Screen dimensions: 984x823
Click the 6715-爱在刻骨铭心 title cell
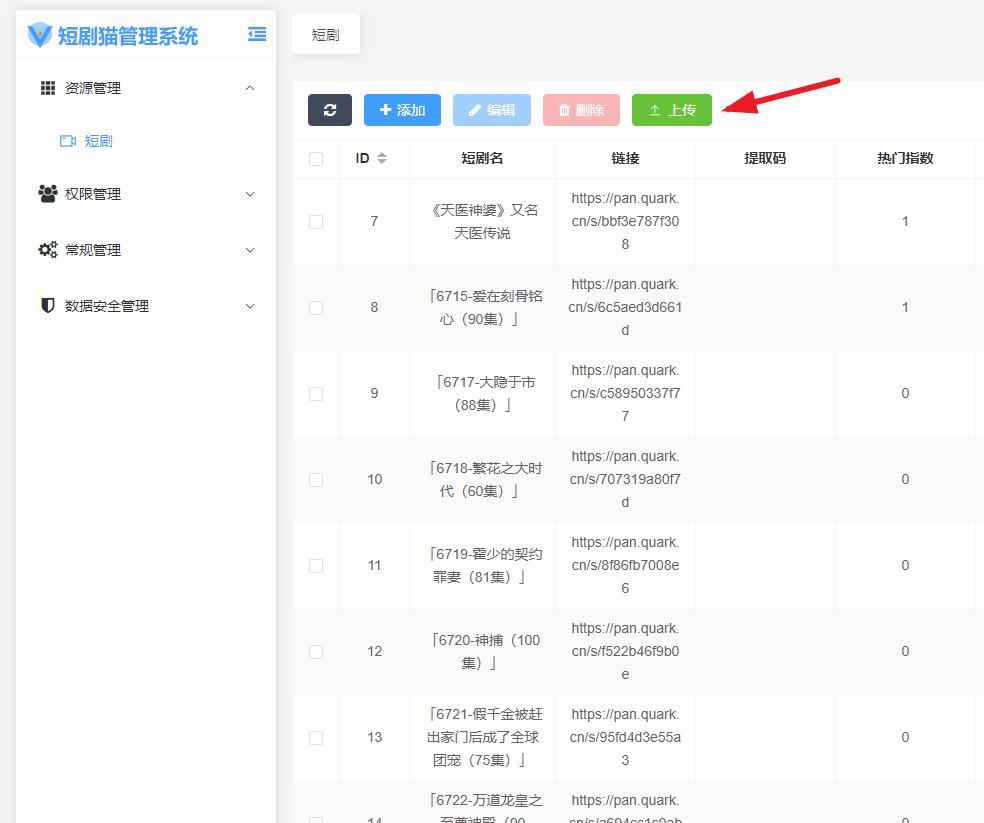click(483, 308)
